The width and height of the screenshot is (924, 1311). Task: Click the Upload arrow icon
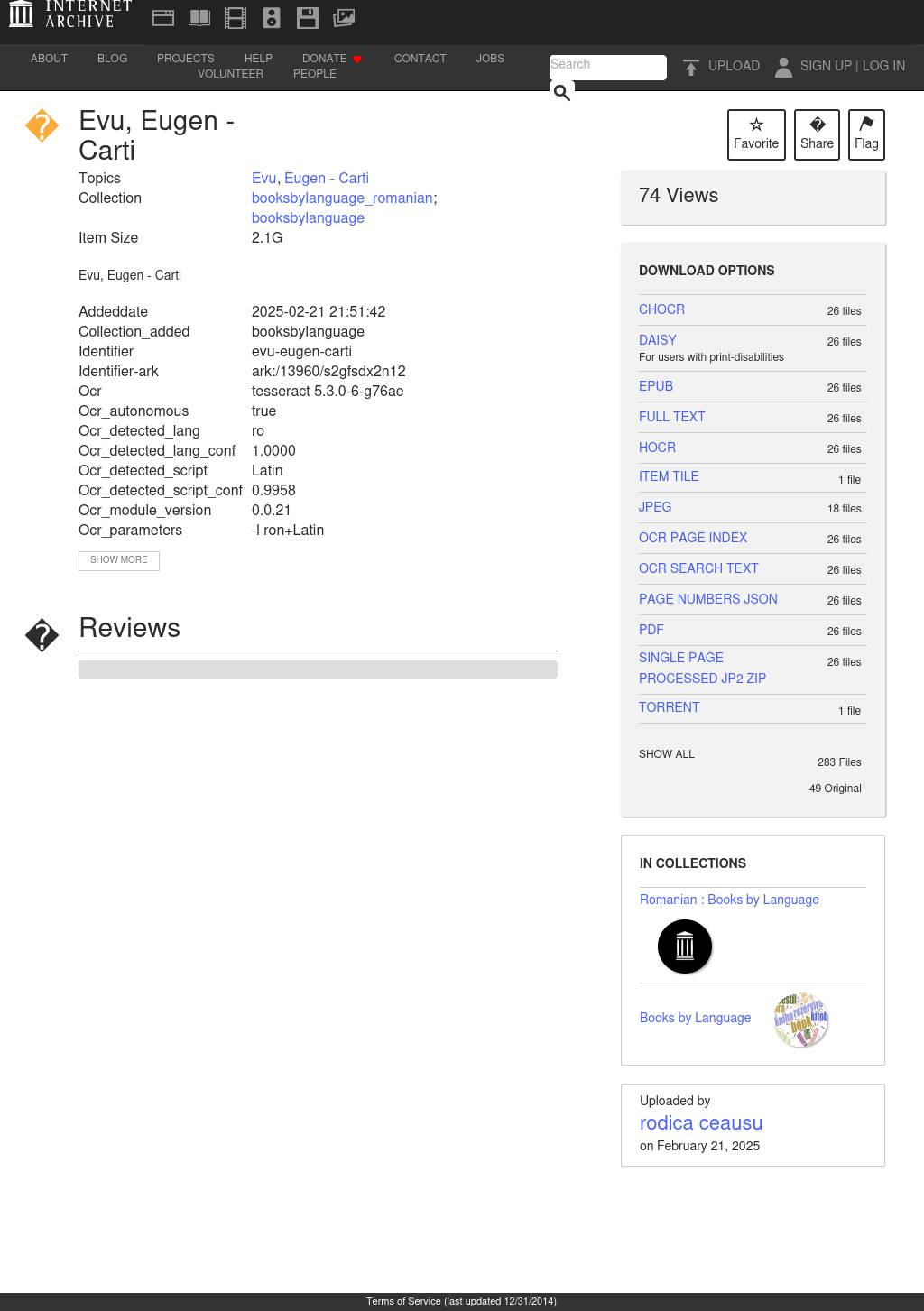(691, 67)
